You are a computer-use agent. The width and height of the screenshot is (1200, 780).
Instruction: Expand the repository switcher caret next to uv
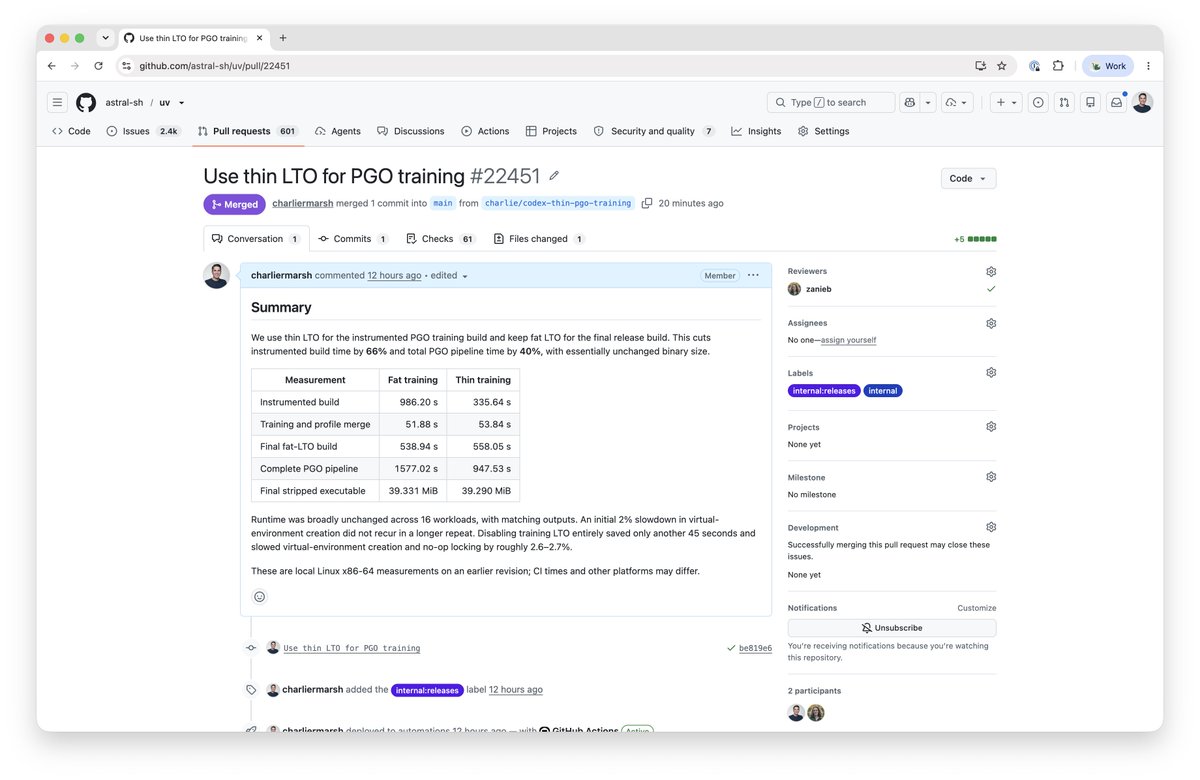click(x=181, y=102)
